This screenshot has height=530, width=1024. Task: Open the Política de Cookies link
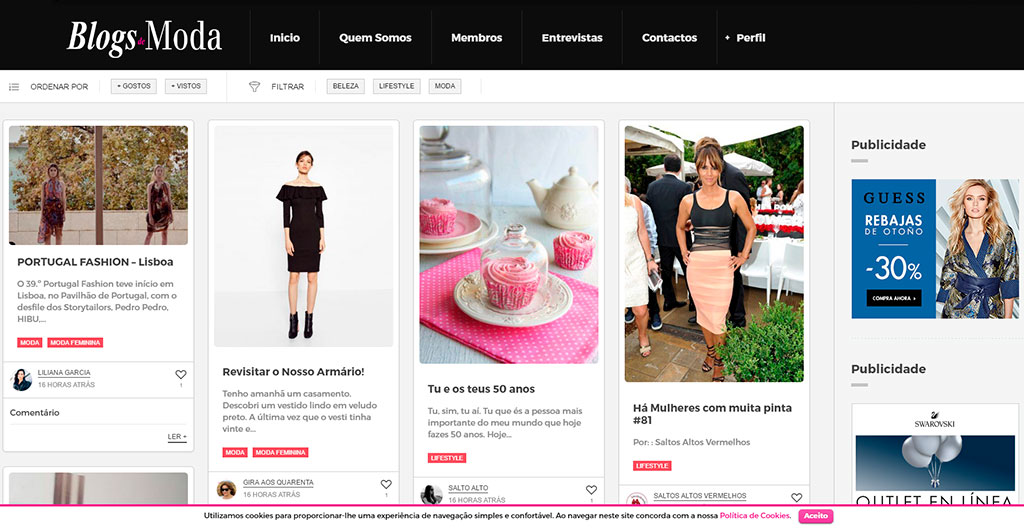coord(755,516)
